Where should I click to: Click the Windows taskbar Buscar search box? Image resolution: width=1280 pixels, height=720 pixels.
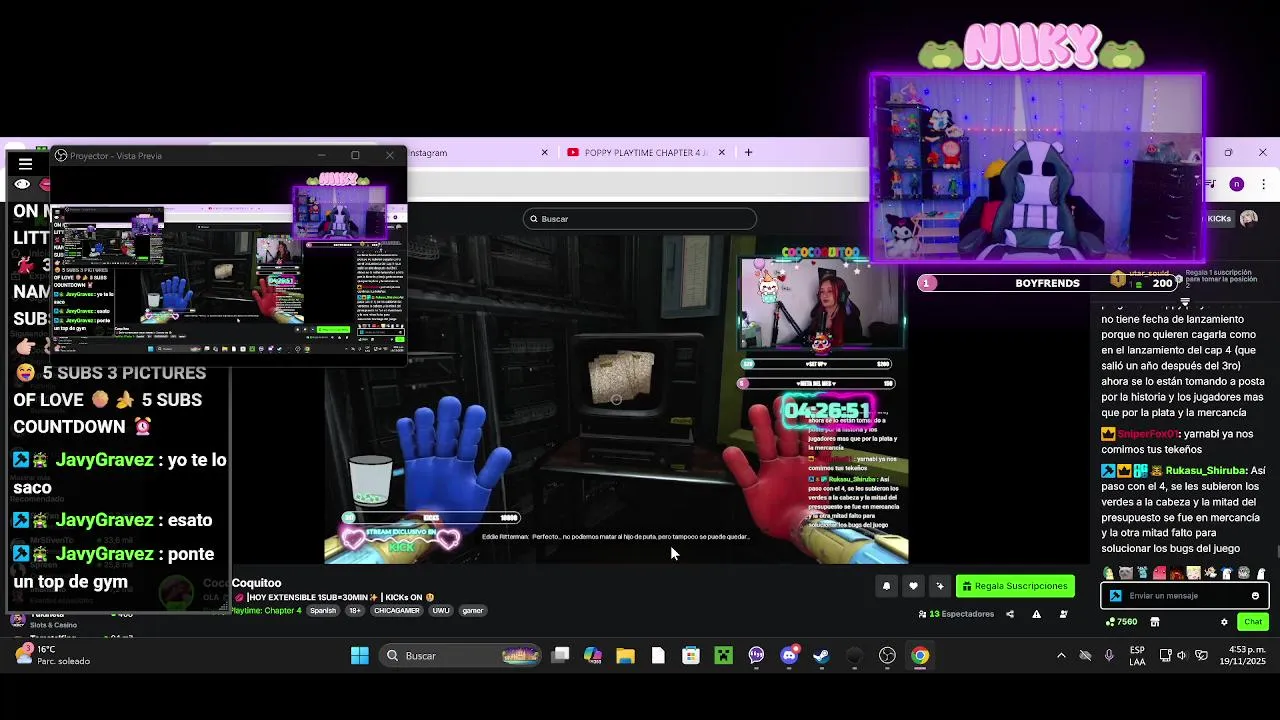tap(461, 656)
